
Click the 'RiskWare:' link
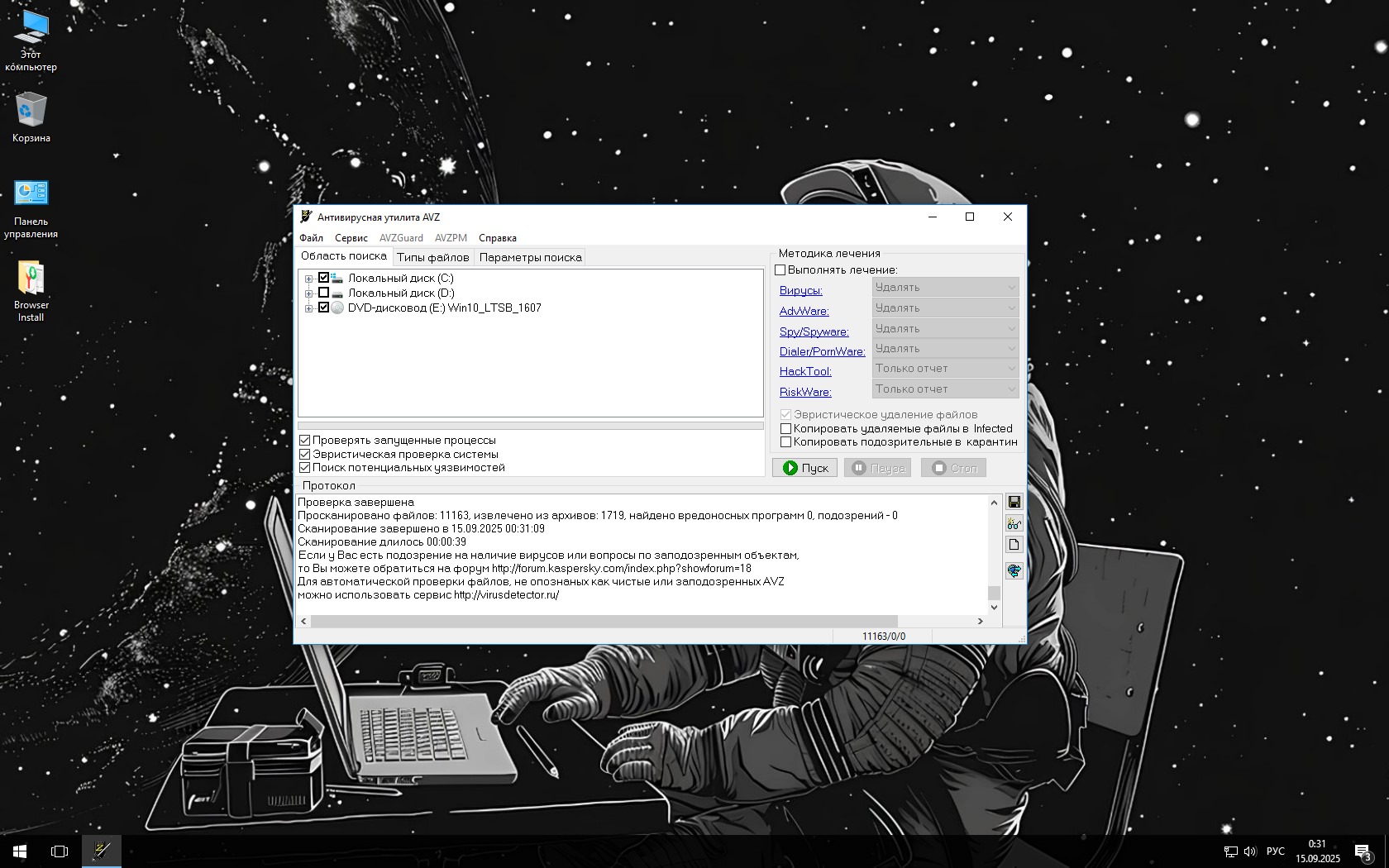click(804, 392)
